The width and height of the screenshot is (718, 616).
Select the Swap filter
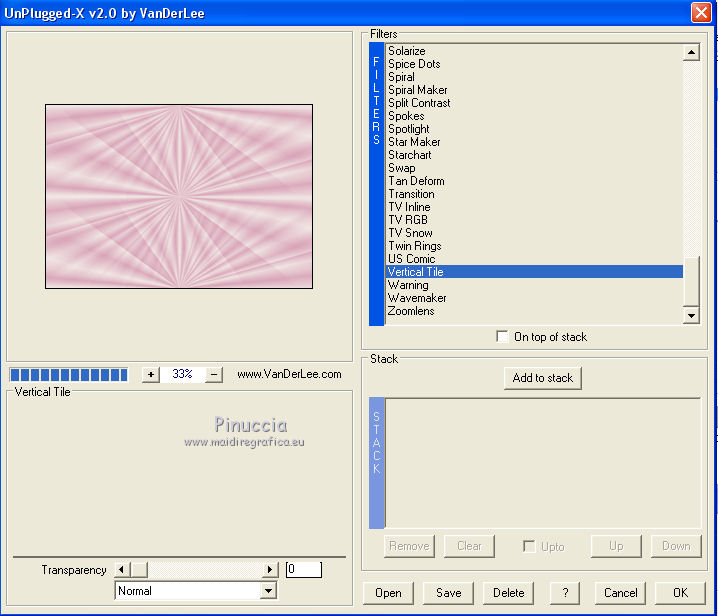tap(534, 168)
